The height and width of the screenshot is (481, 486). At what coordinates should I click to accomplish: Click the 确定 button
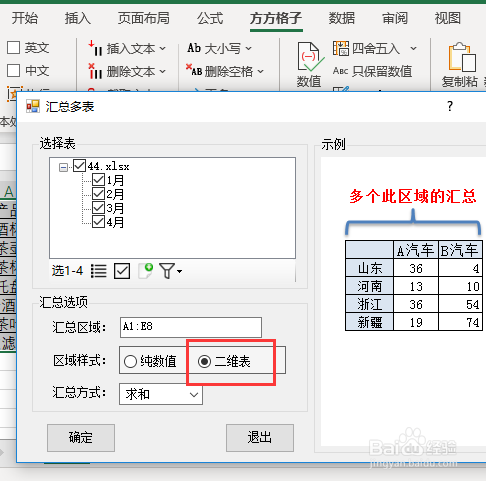[x=81, y=438]
